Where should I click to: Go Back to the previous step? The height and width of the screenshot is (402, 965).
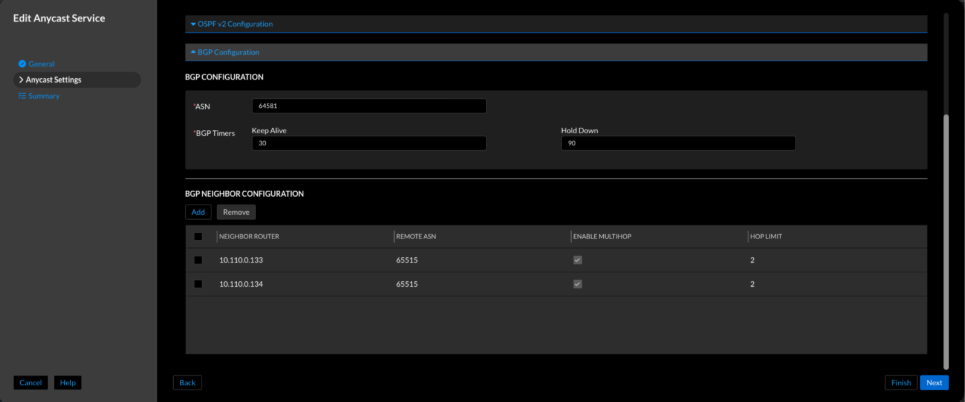187,382
